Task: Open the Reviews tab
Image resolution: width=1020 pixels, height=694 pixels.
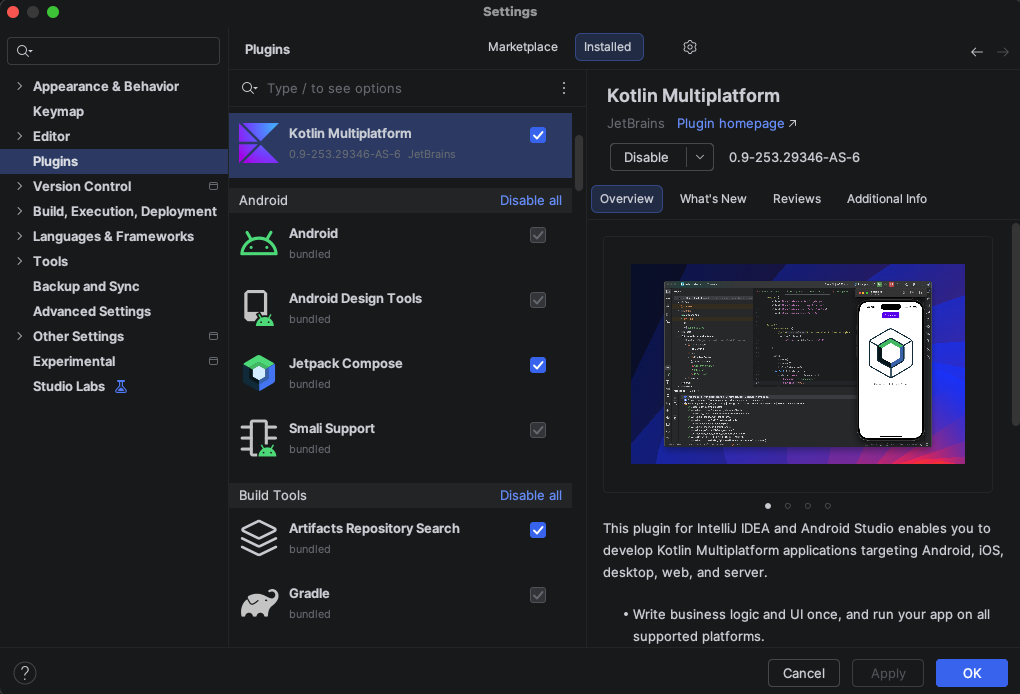Action: pyautogui.click(x=796, y=199)
